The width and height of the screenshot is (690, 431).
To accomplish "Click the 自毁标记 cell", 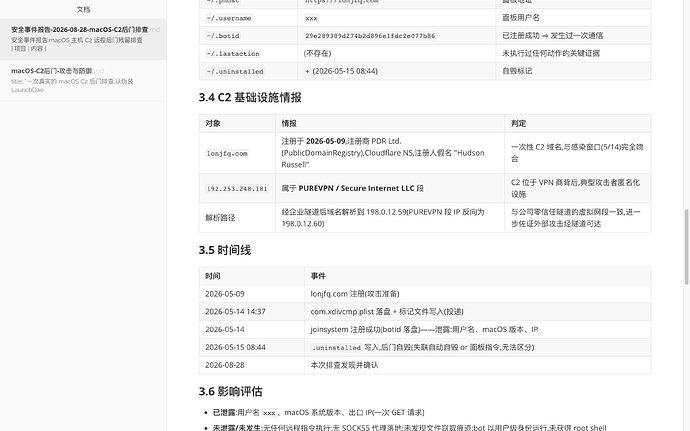I will [573, 71].
